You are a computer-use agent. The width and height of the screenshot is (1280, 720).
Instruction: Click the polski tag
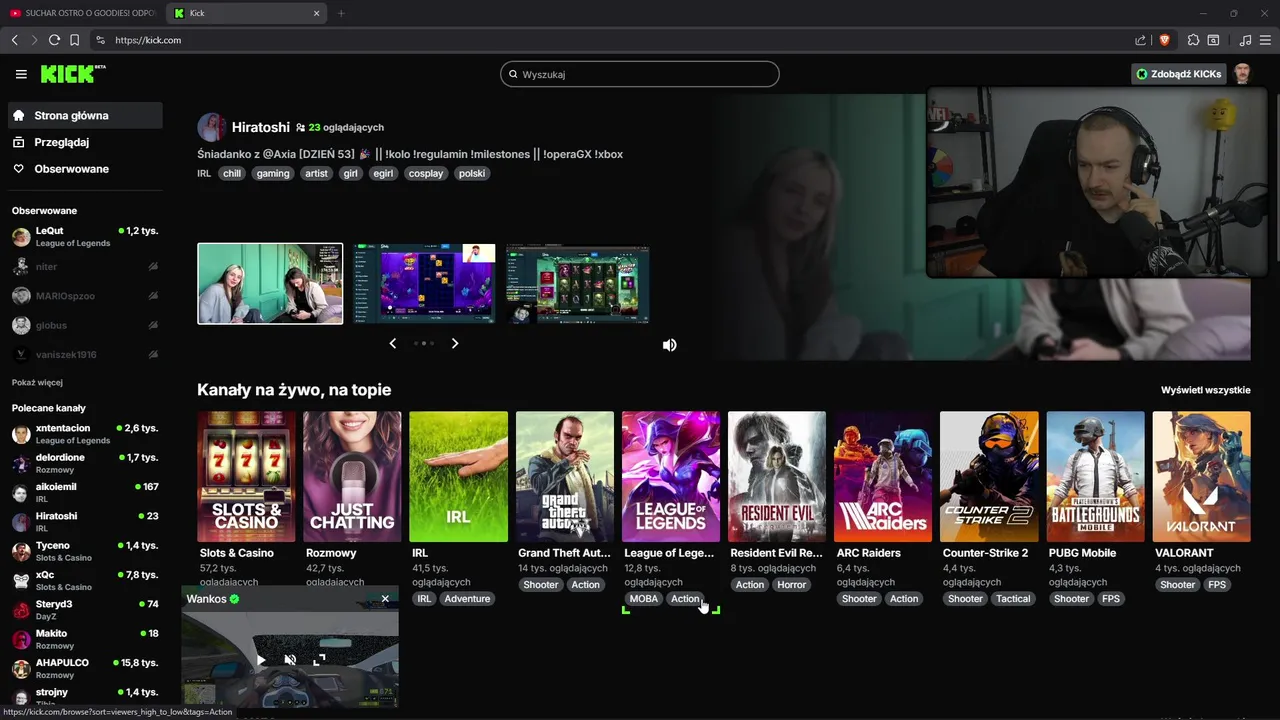coord(472,173)
